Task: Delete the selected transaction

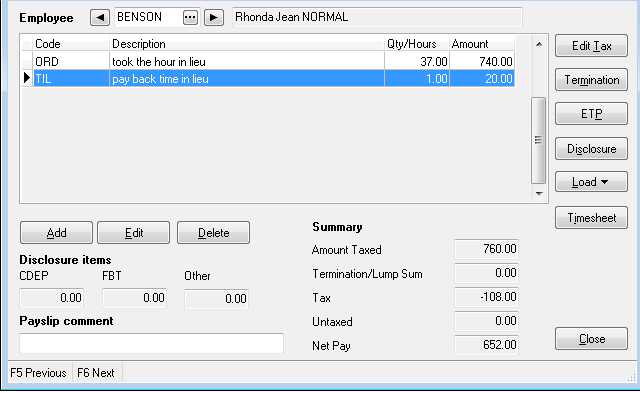Action: click(x=213, y=233)
